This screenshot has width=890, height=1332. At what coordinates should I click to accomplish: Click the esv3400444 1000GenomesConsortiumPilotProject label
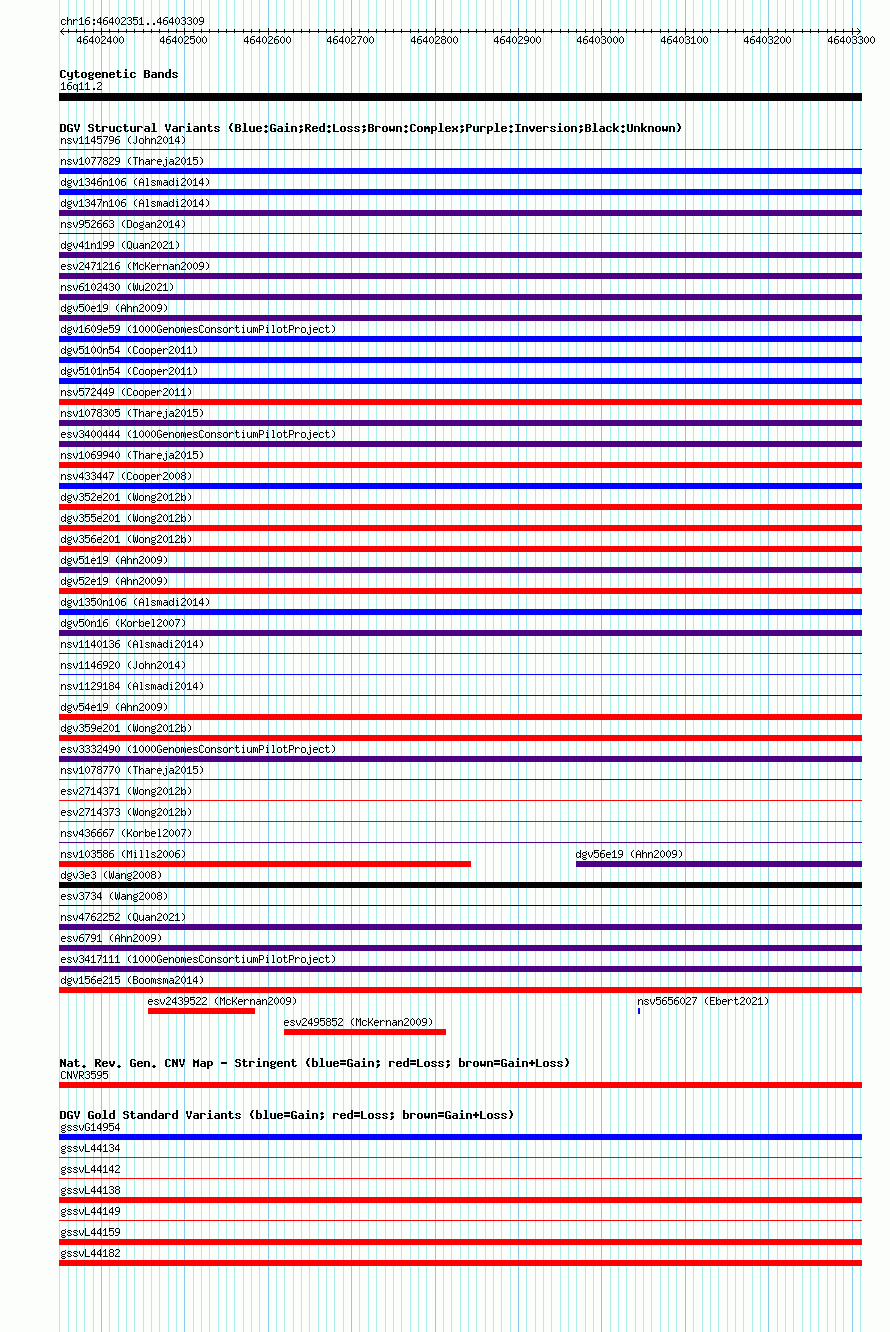[x=198, y=435]
